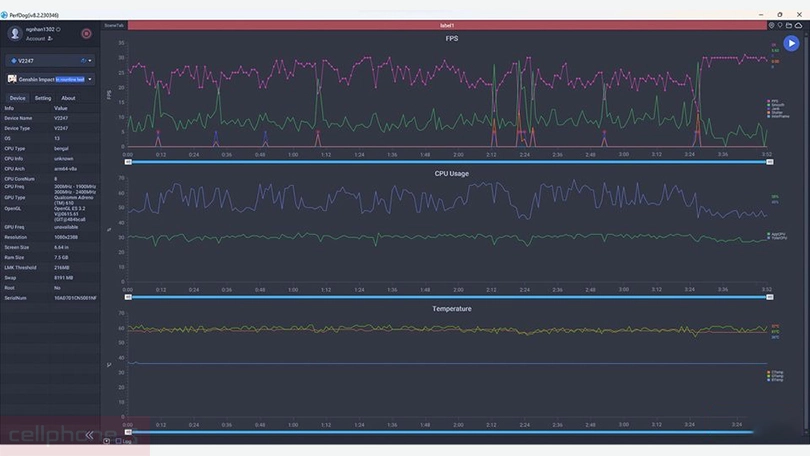Click the red record button
The height and width of the screenshot is (456, 810).
86,33
